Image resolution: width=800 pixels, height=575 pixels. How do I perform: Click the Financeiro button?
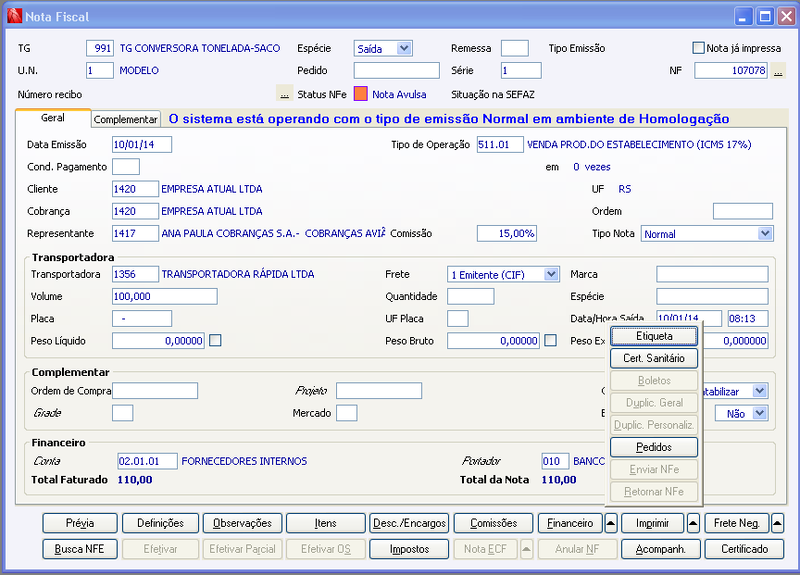pyautogui.click(x=570, y=523)
